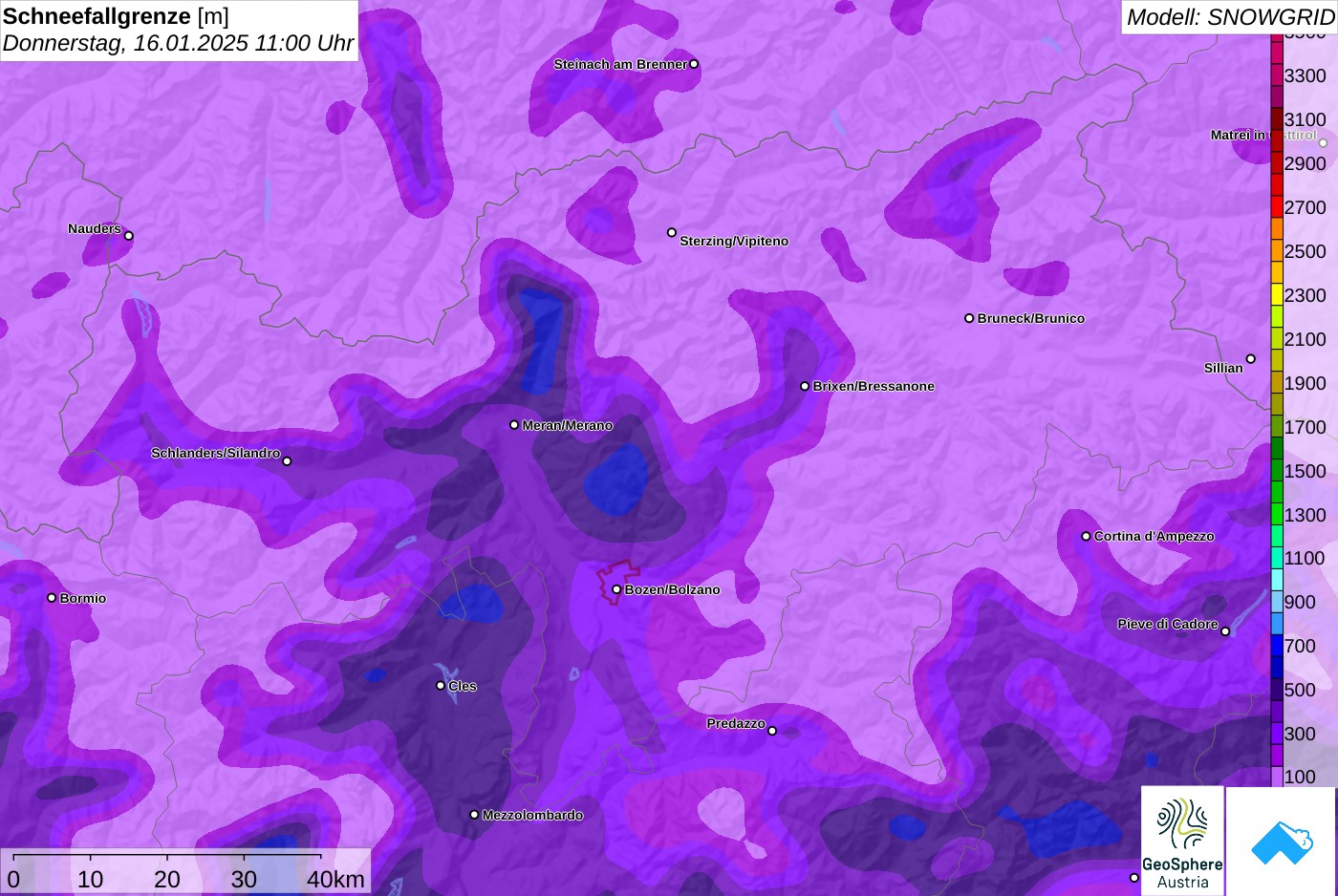Pick the cyan 1100 legend color
This screenshot has height=896, width=1338.
point(1277,559)
